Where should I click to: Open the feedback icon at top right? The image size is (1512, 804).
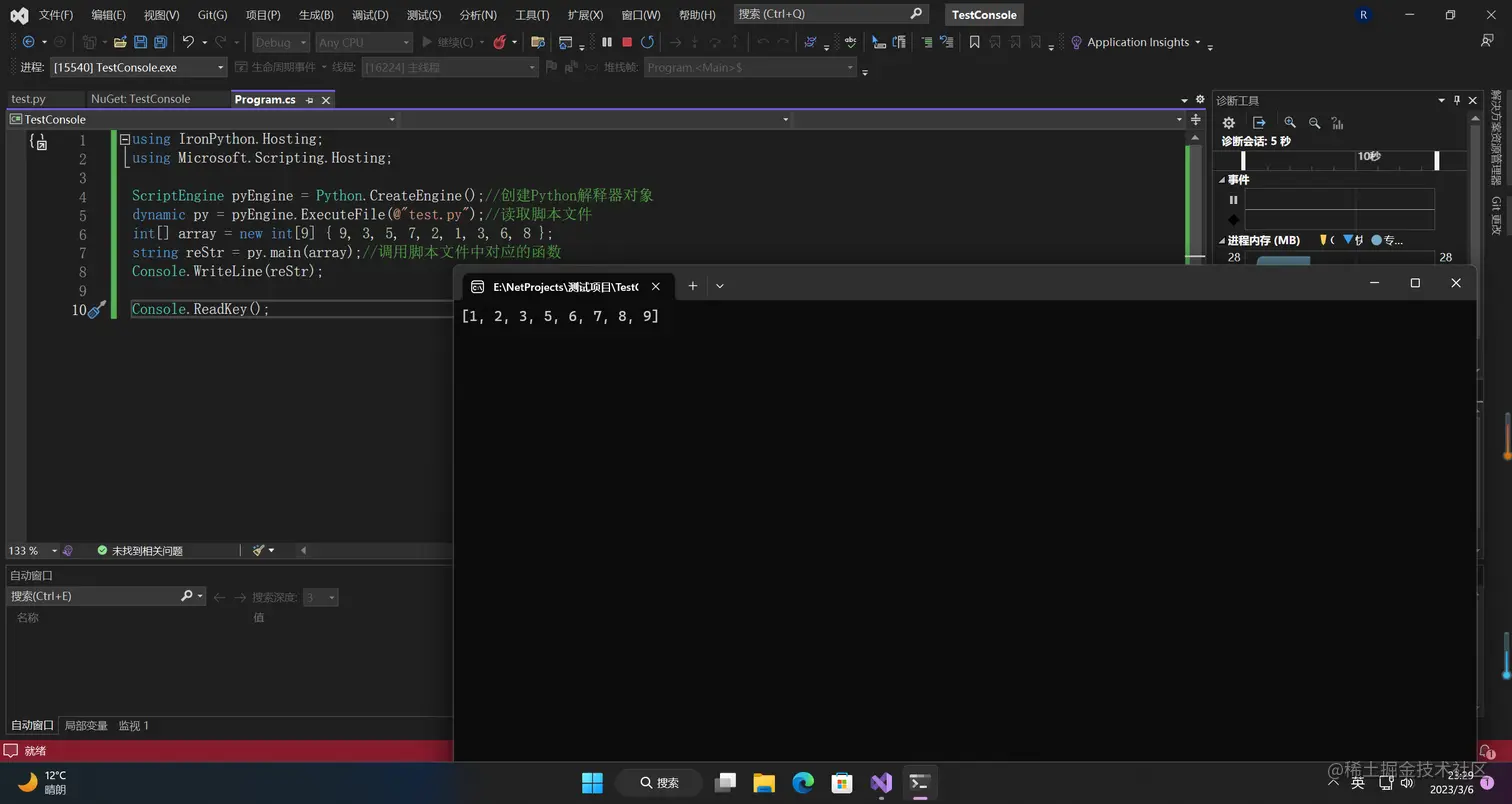(x=1487, y=41)
